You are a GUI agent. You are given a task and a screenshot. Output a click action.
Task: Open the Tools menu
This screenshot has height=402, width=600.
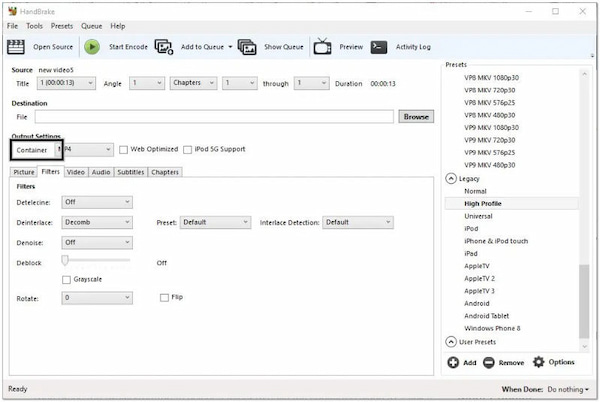pos(34,26)
